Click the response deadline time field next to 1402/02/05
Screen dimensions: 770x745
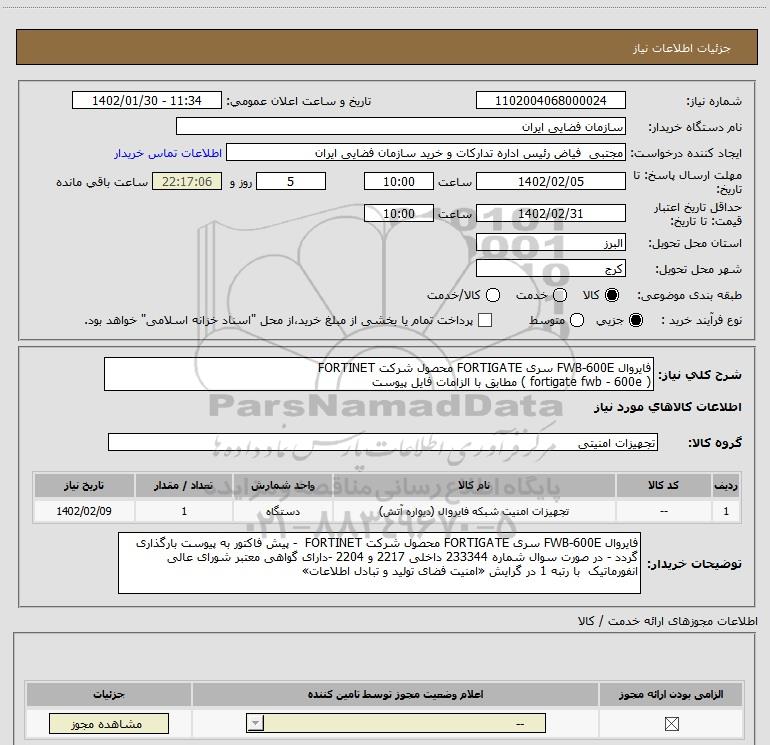click(399, 182)
